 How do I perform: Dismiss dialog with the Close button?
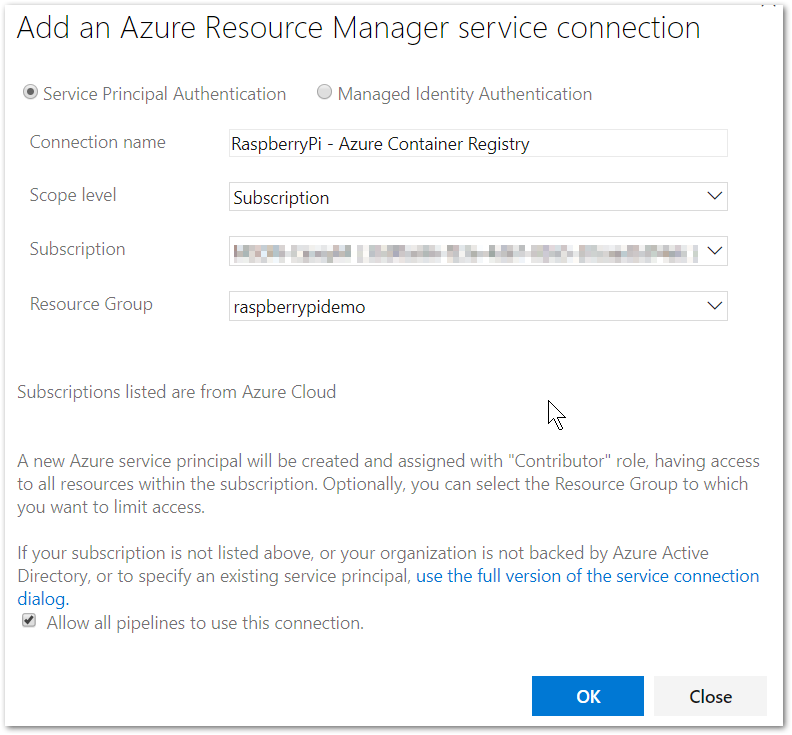(x=710, y=696)
